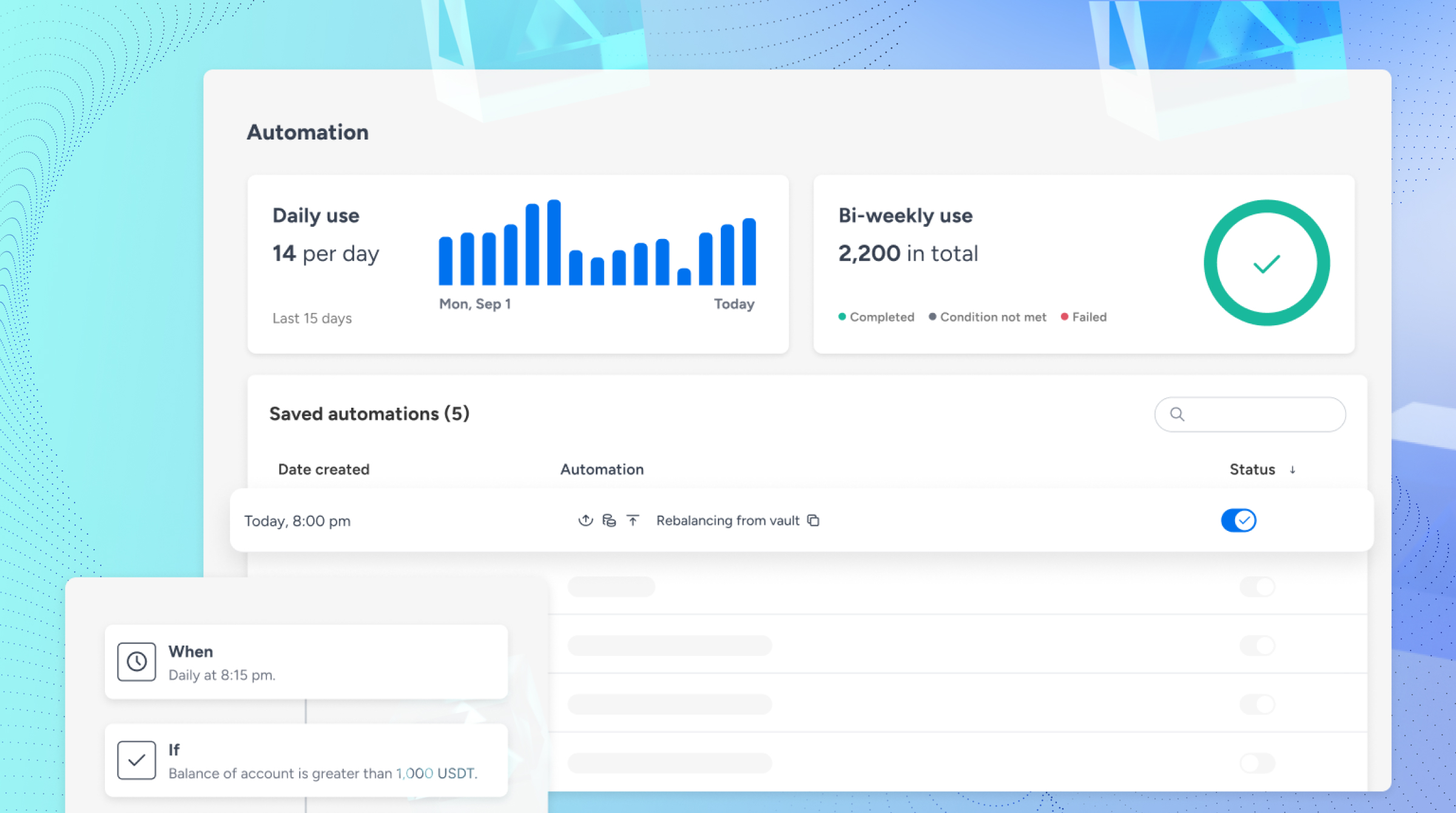The image size is (1456, 813).
Task: Select the Date created column header
Action: (x=323, y=469)
